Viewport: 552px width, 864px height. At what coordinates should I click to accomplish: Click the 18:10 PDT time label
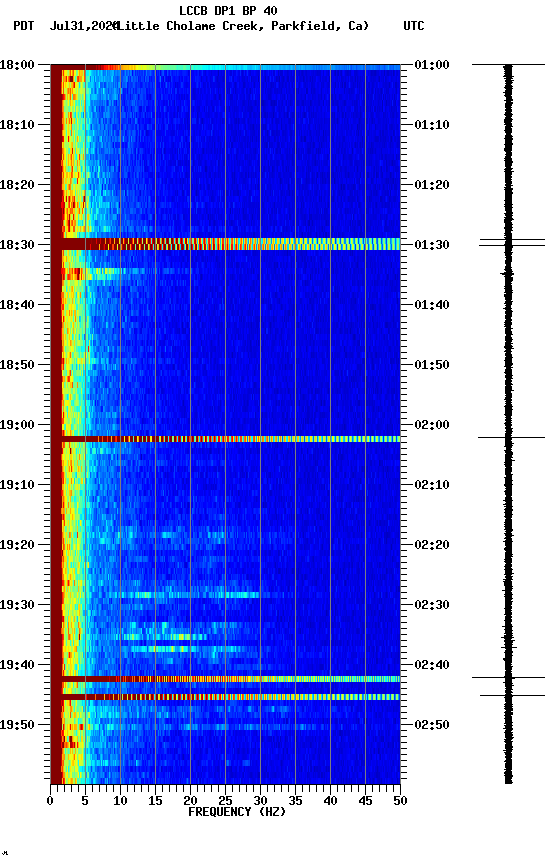[x=17, y=125]
